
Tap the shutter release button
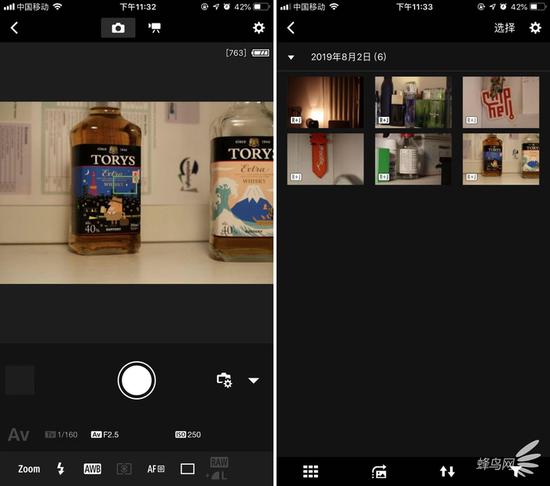pos(136,380)
